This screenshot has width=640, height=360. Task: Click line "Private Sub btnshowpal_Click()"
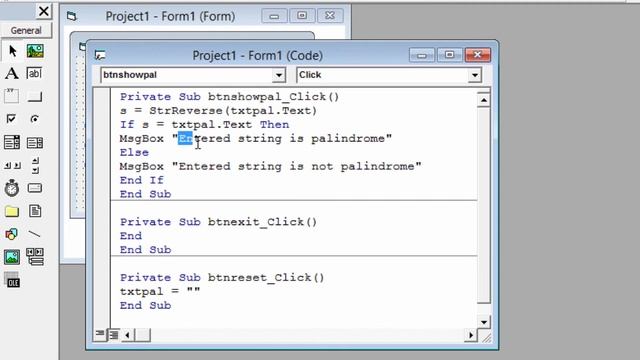tap(229, 97)
